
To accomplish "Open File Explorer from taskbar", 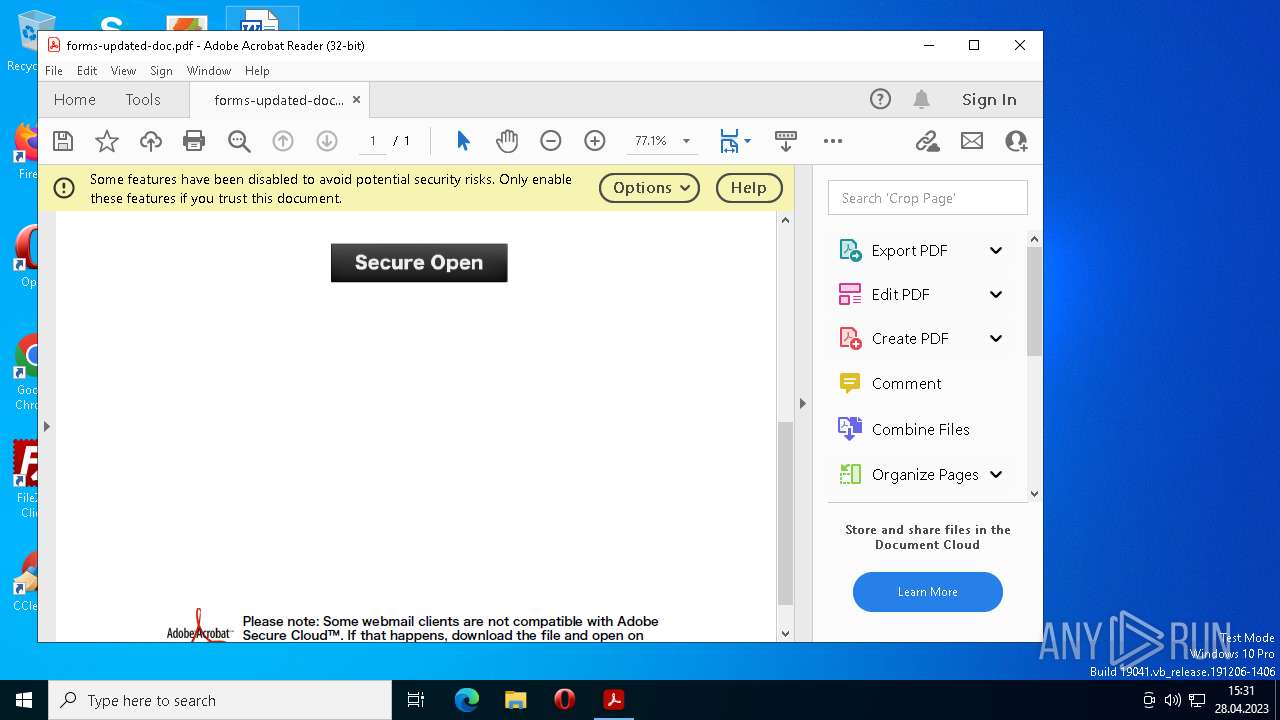I will tap(516, 700).
